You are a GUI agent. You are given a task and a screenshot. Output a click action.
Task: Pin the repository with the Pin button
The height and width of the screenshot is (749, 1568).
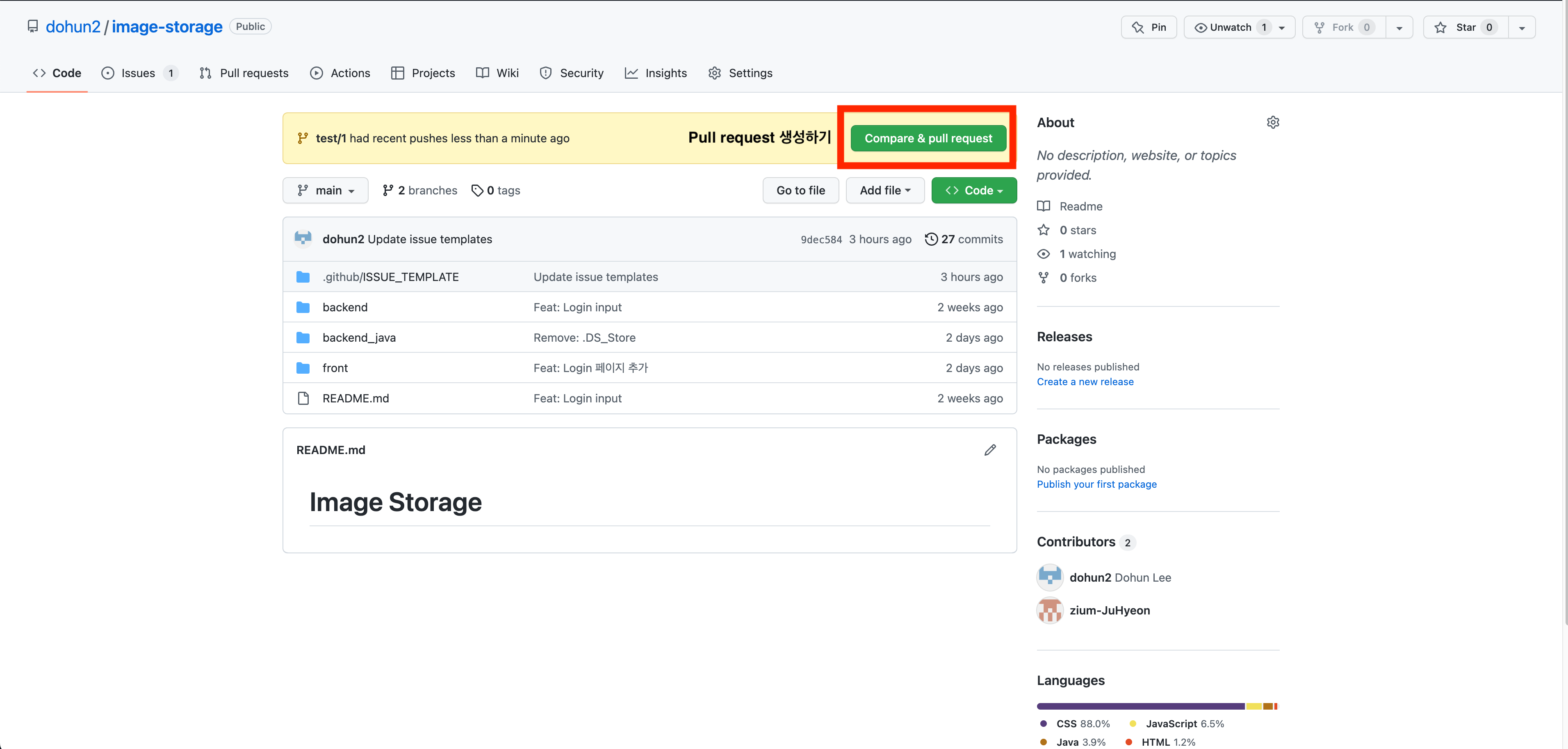[1149, 27]
